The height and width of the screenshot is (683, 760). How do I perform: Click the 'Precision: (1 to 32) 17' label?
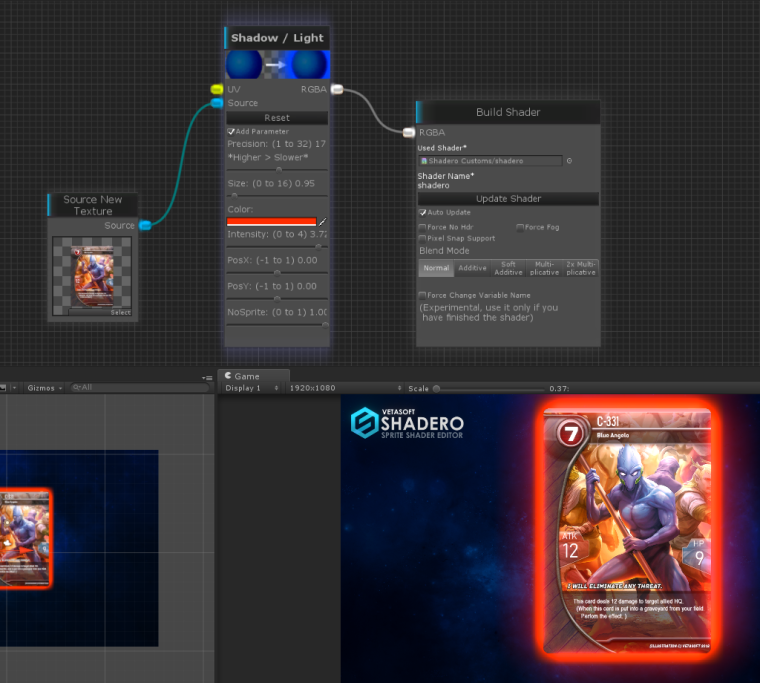click(x=276, y=144)
